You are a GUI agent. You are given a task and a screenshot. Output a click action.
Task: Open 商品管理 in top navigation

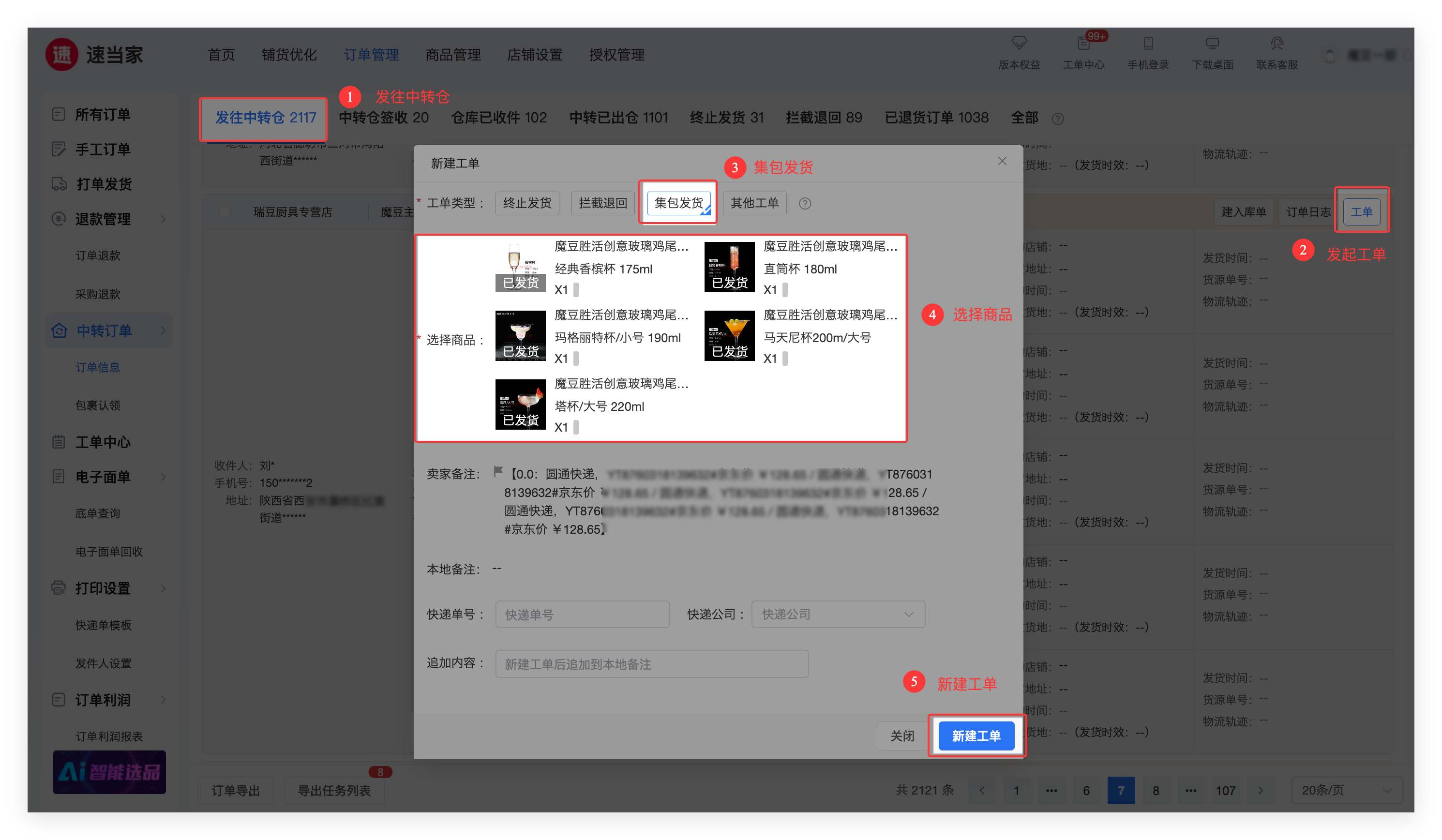[452, 55]
